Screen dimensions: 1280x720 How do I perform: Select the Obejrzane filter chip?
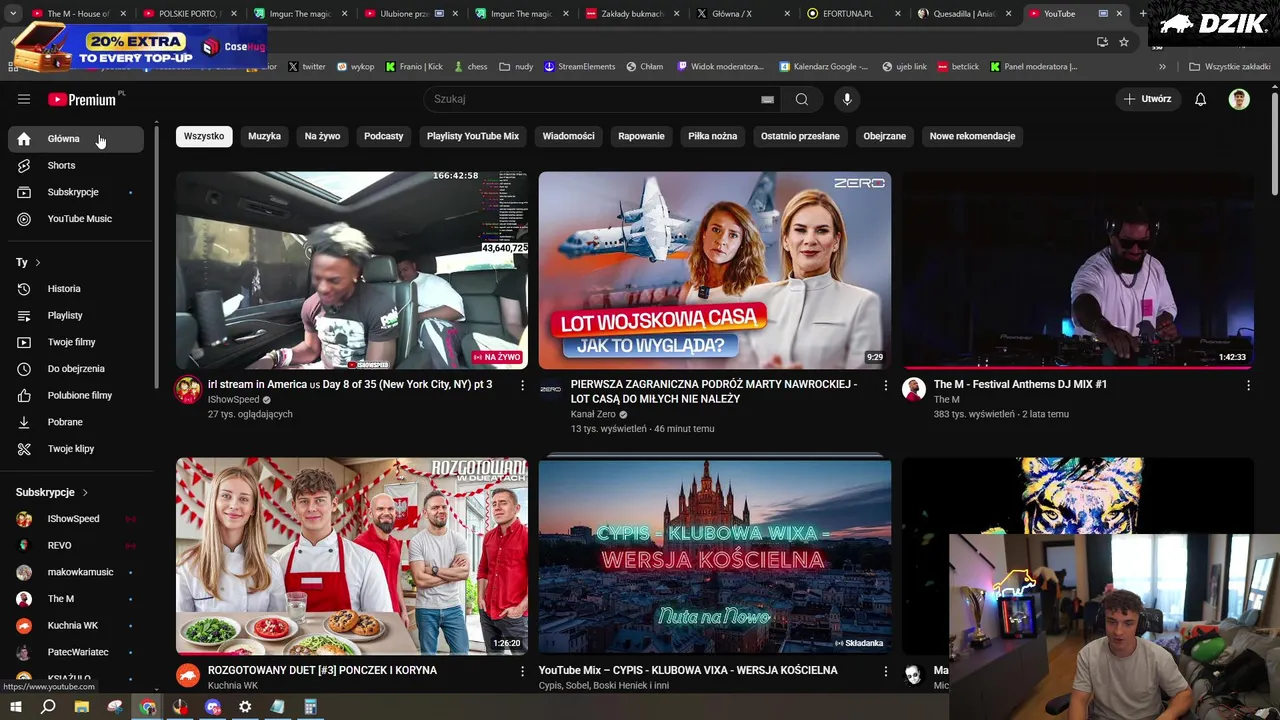[885, 136]
